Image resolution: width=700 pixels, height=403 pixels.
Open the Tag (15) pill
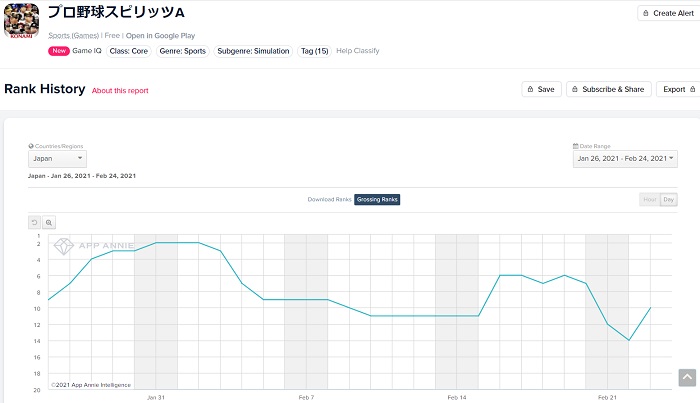[314, 51]
